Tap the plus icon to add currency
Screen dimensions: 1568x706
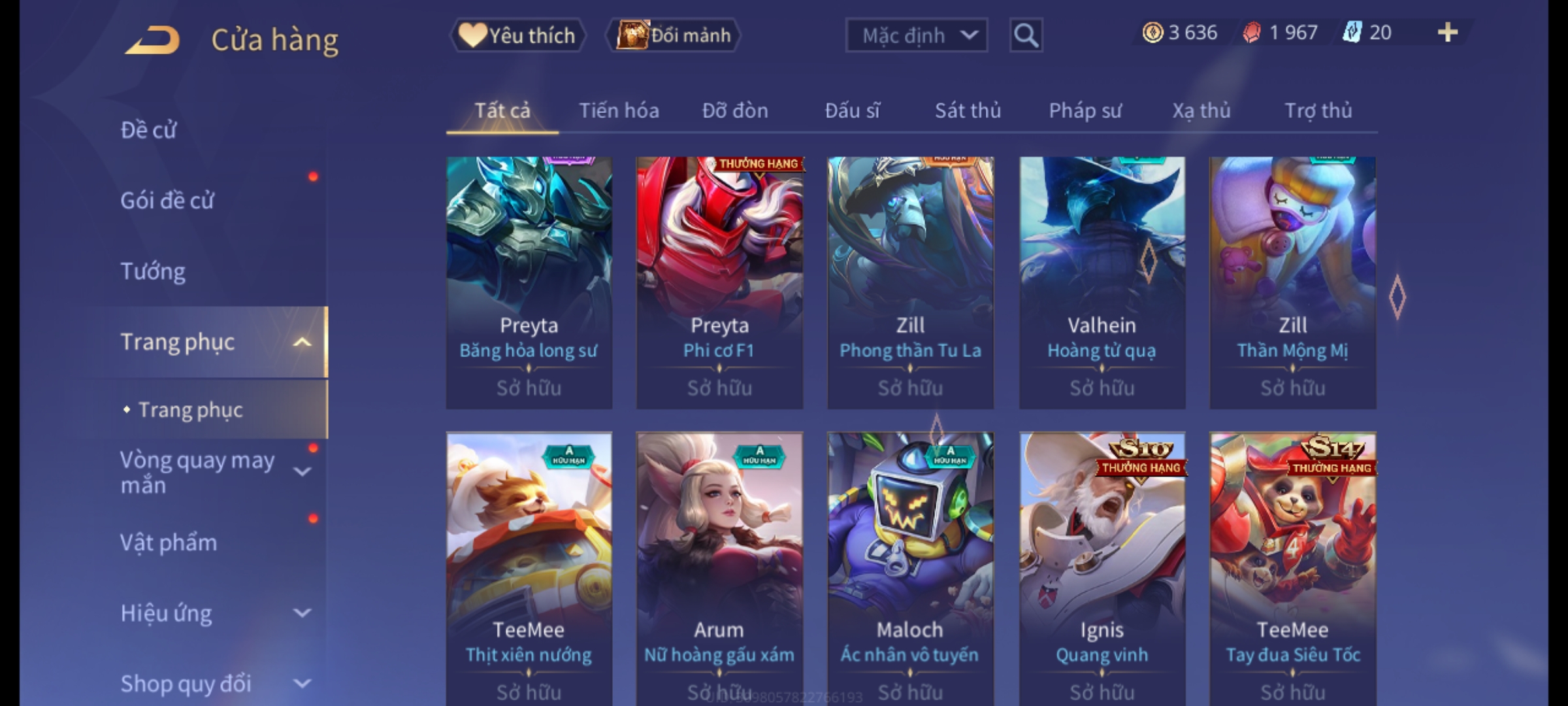1448,33
